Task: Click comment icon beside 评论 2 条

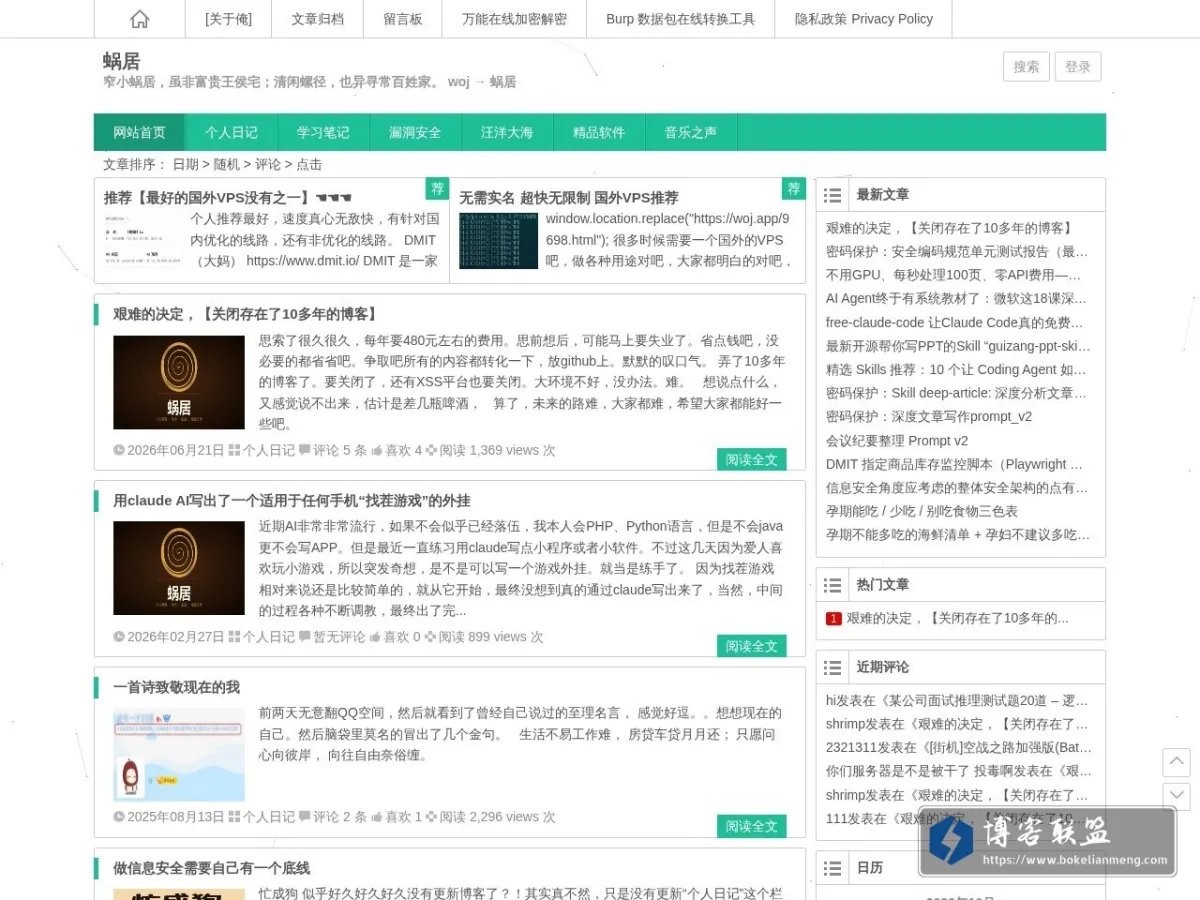Action: pos(304,817)
